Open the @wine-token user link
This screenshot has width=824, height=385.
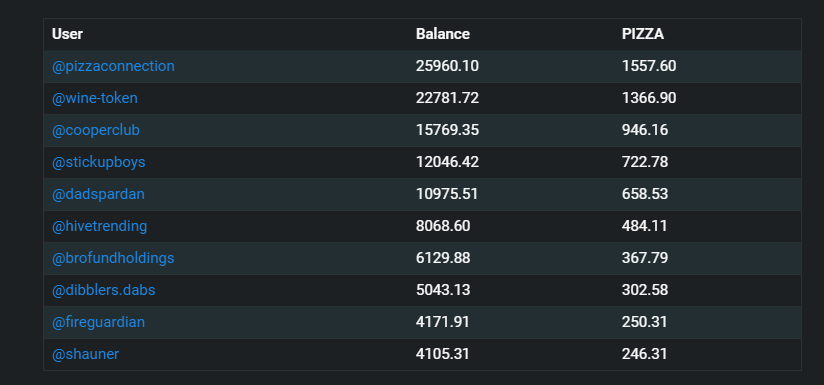point(95,98)
